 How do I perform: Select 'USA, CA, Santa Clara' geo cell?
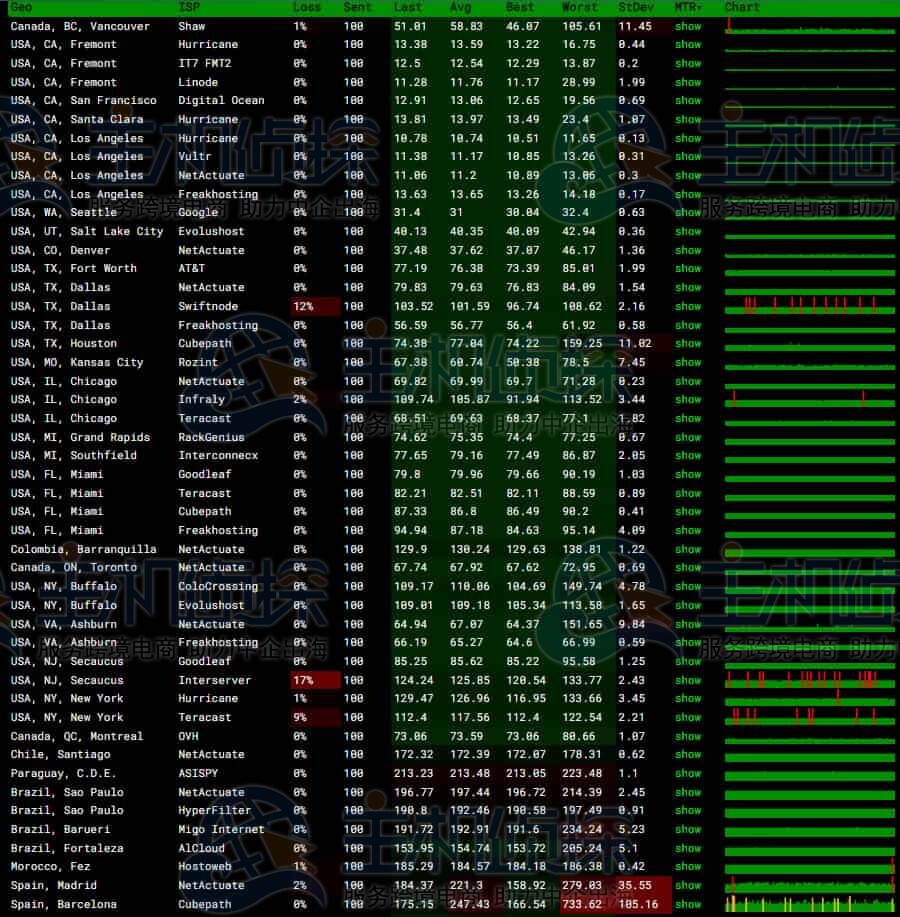pyautogui.click(x=77, y=119)
